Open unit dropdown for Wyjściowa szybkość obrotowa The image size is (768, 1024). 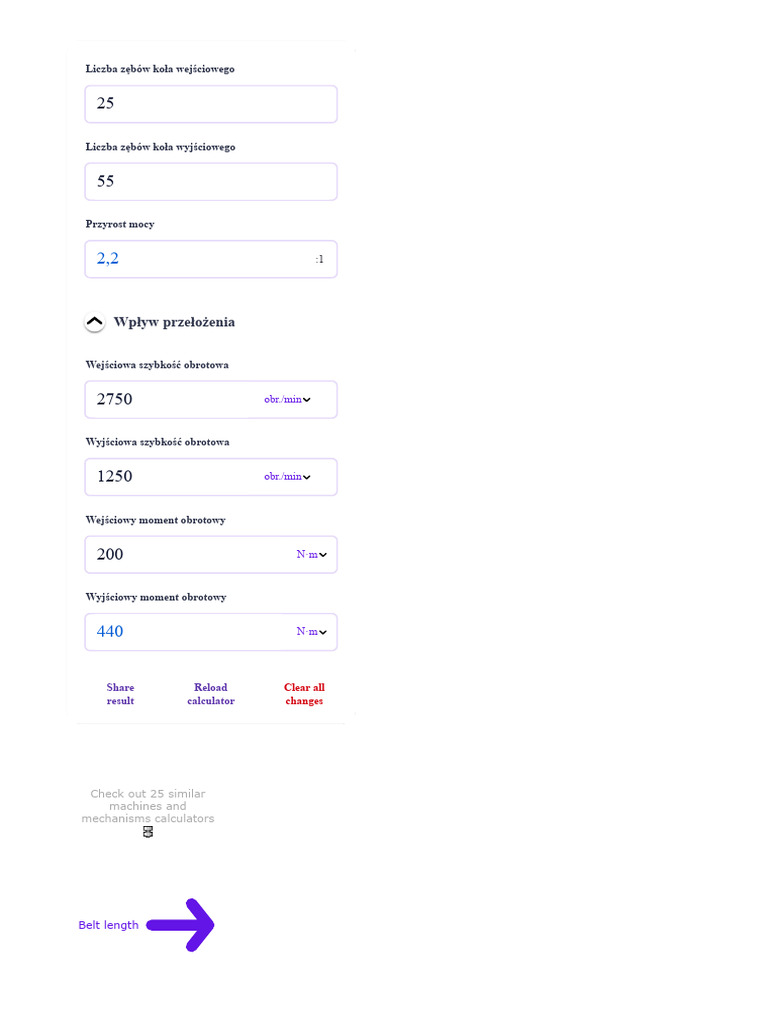(288, 477)
